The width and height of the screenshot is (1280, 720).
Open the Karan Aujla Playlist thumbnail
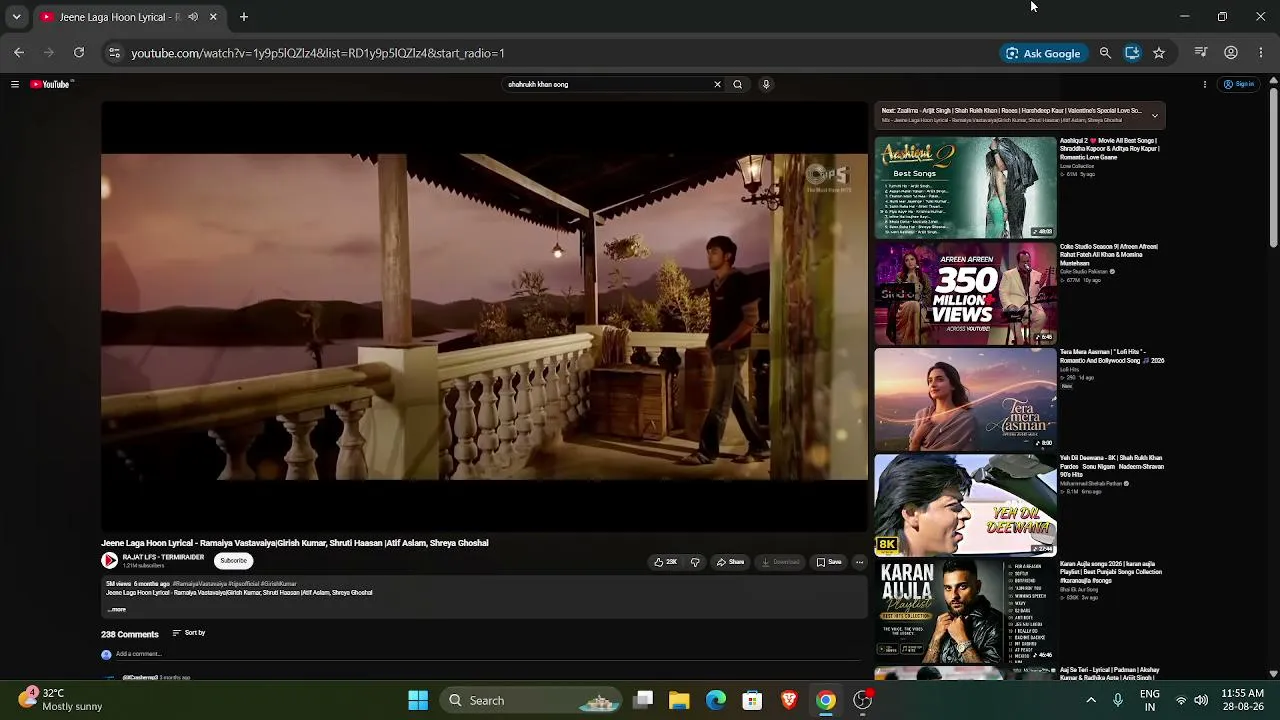pos(965,611)
